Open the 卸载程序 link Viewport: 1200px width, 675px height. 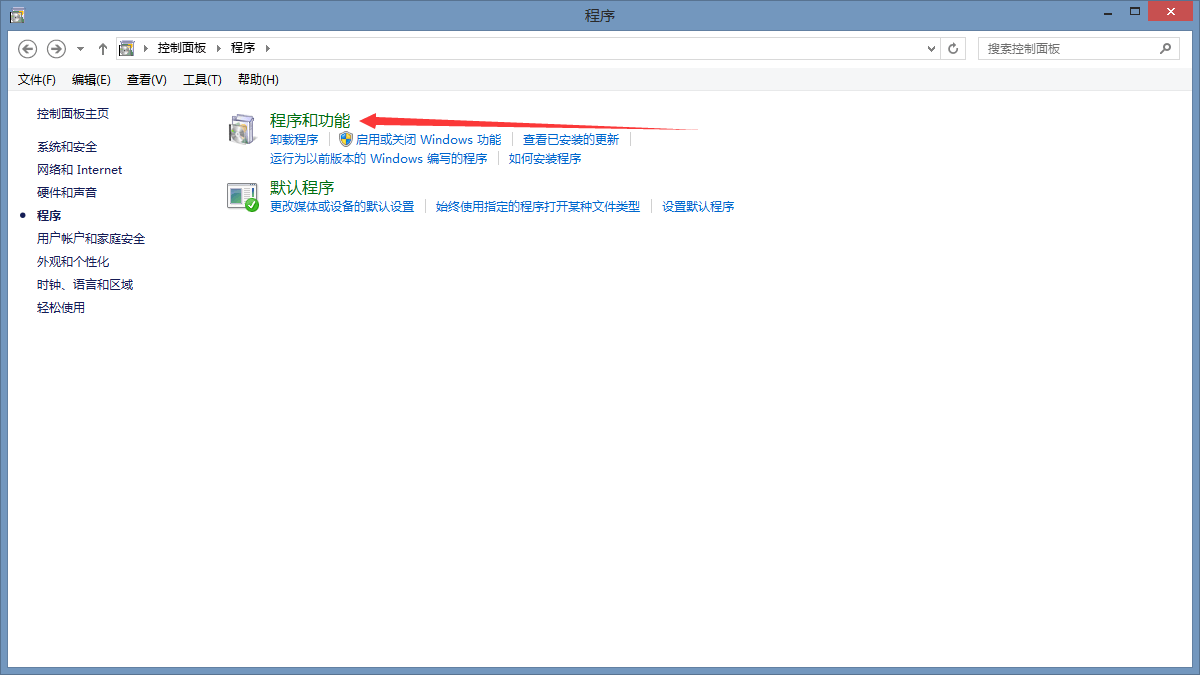[294, 140]
